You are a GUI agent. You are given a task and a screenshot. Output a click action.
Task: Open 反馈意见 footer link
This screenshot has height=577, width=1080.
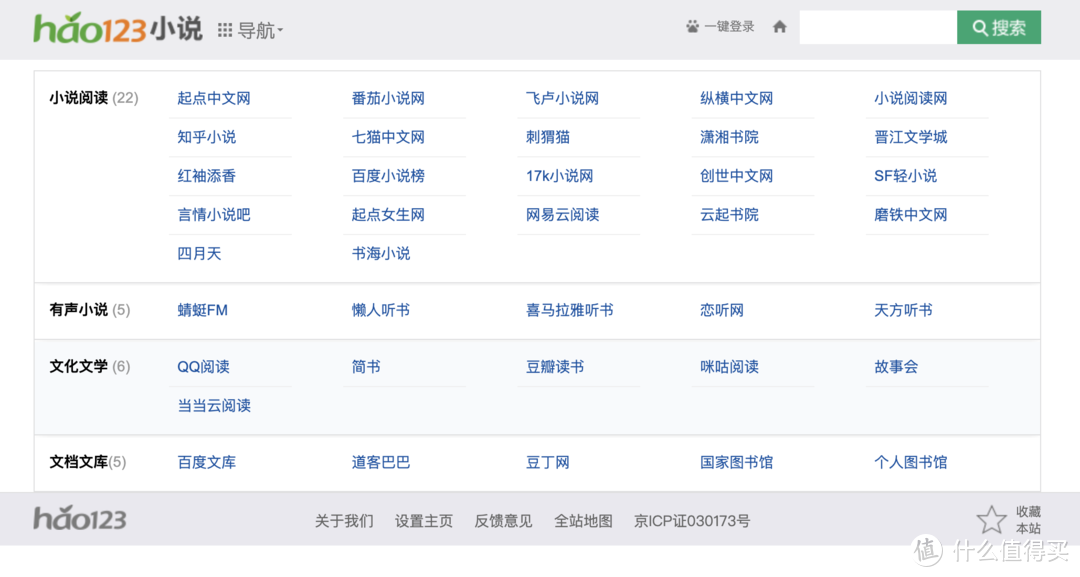pyautogui.click(x=503, y=521)
